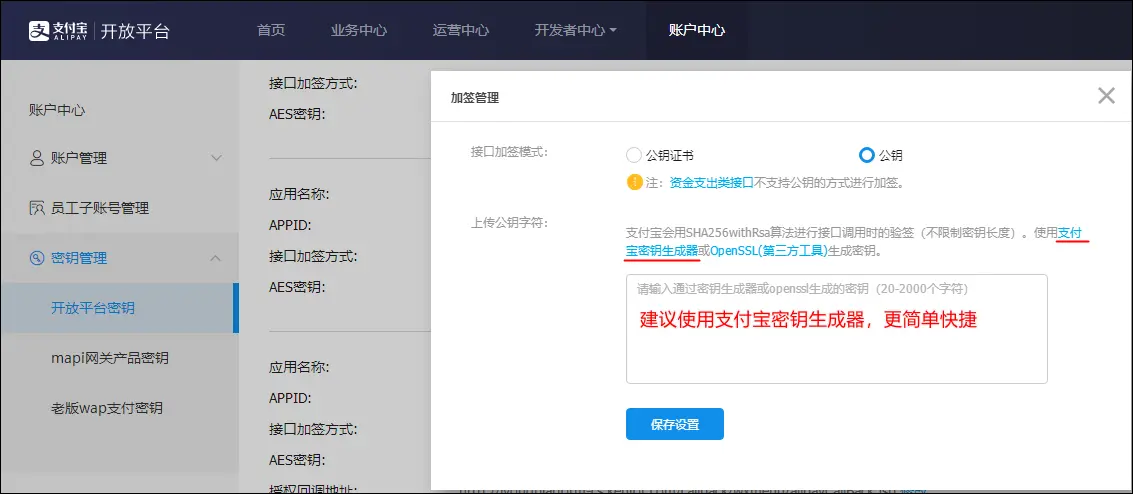
Task: Go to 首页 in top navigation
Action: coord(271,30)
